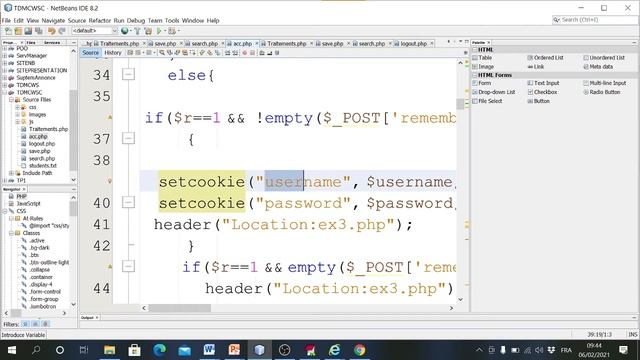Open the Refactor menu
The image size is (640, 360).
pyautogui.click(x=100, y=20)
